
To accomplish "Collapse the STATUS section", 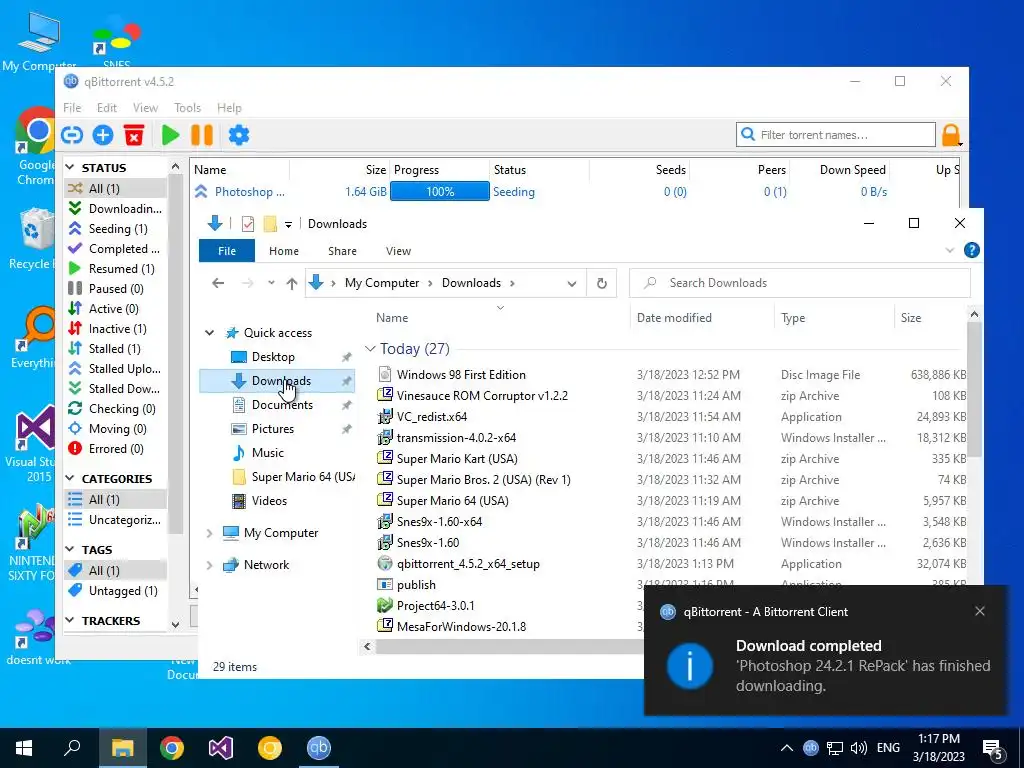I will (x=70, y=168).
